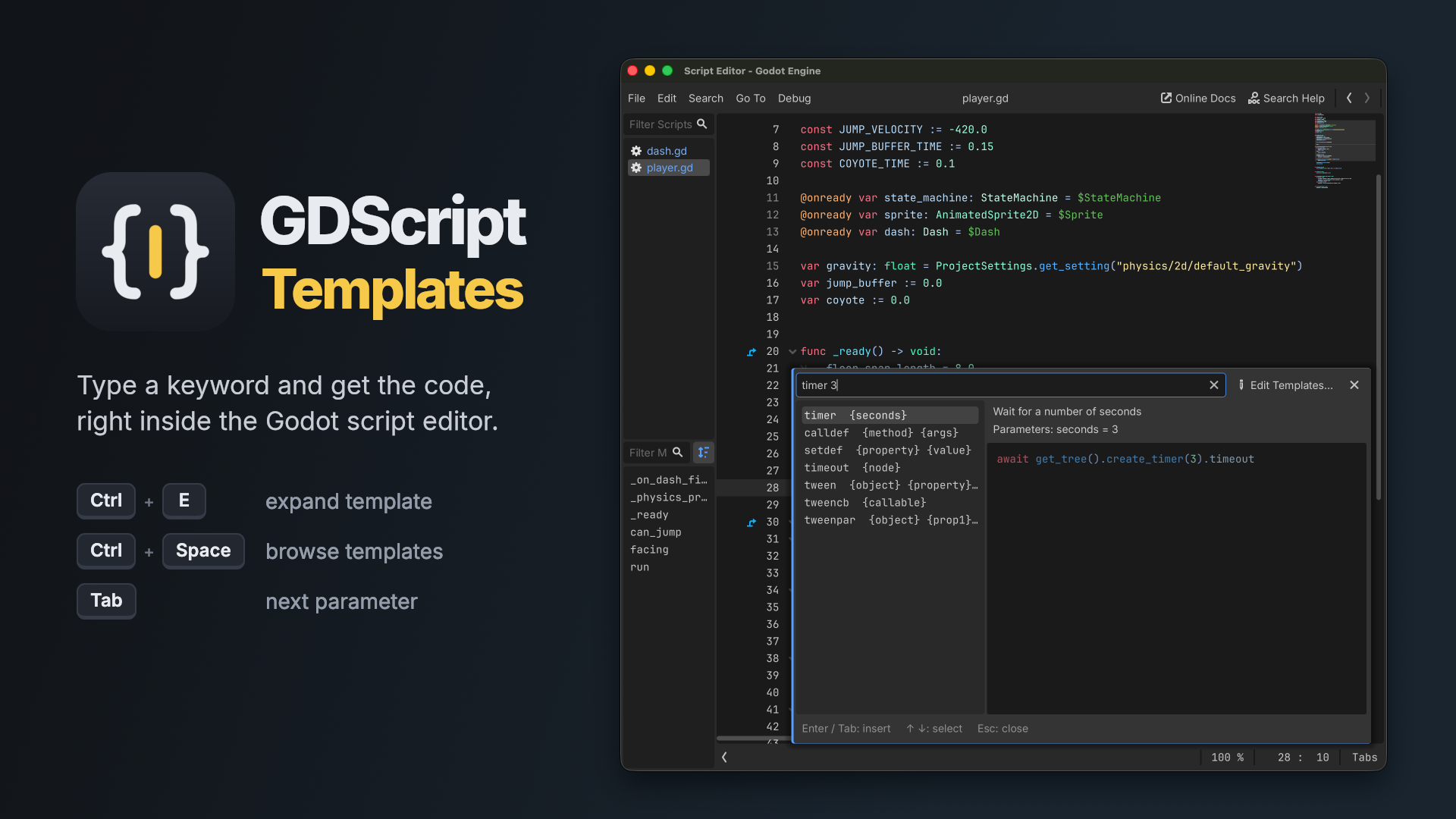
Task: Select calldef {method} {args} template
Action: (x=890, y=433)
